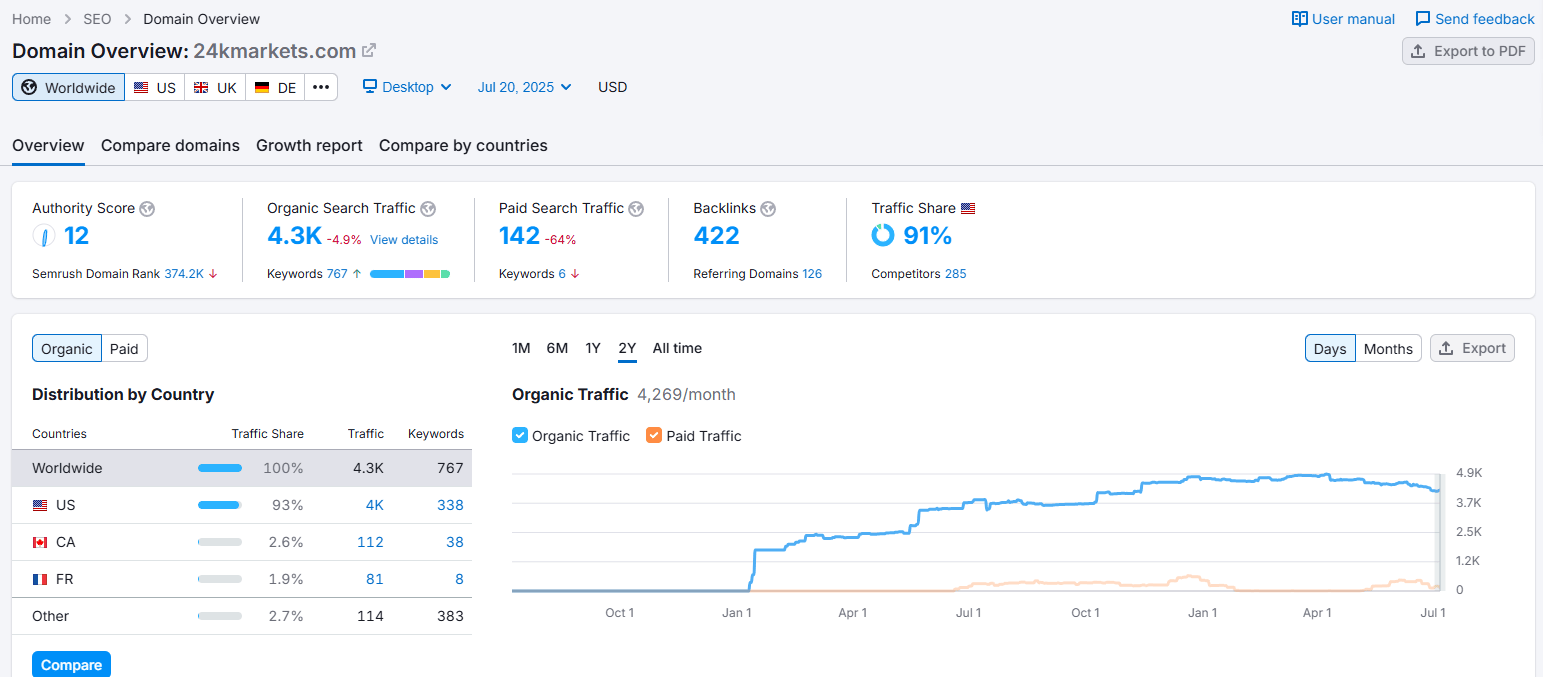Open Referring Domains 126 link
Screen dimensions: 1543x677
(x=812, y=273)
